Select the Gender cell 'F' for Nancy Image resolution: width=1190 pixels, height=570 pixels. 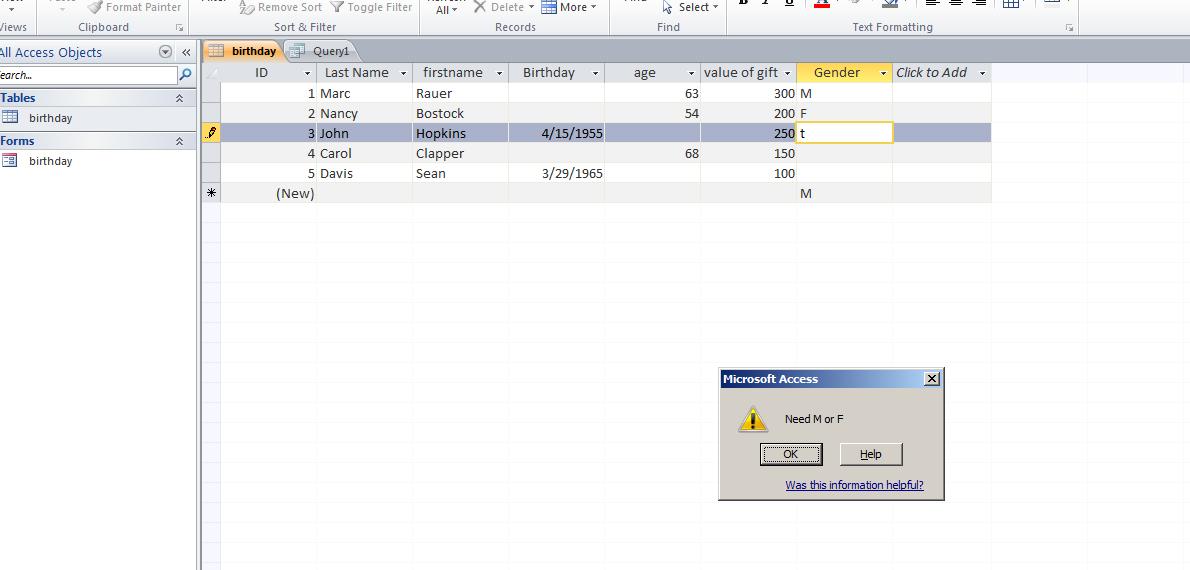coord(845,113)
